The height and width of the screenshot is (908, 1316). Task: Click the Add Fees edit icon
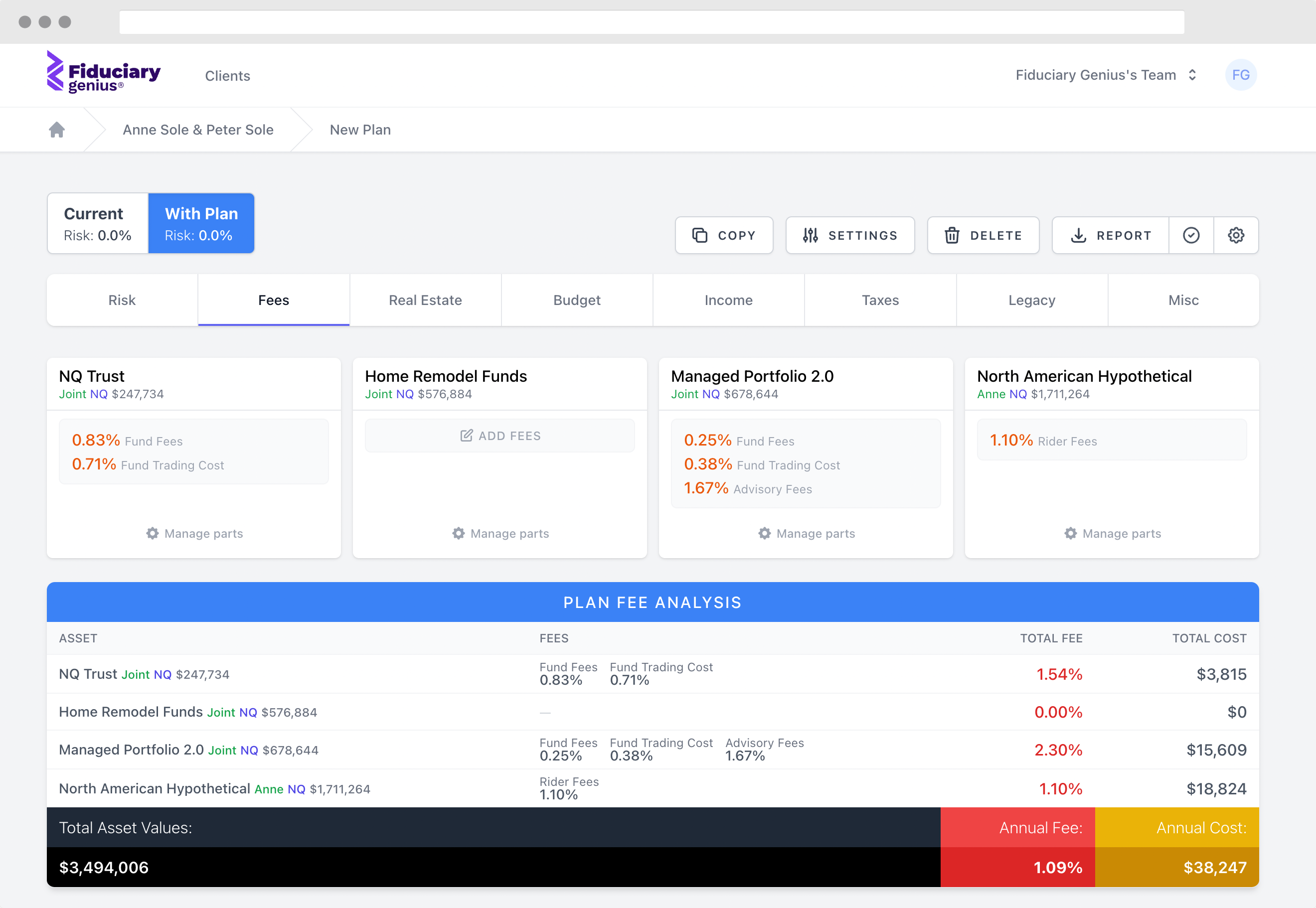pyautogui.click(x=466, y=436)
